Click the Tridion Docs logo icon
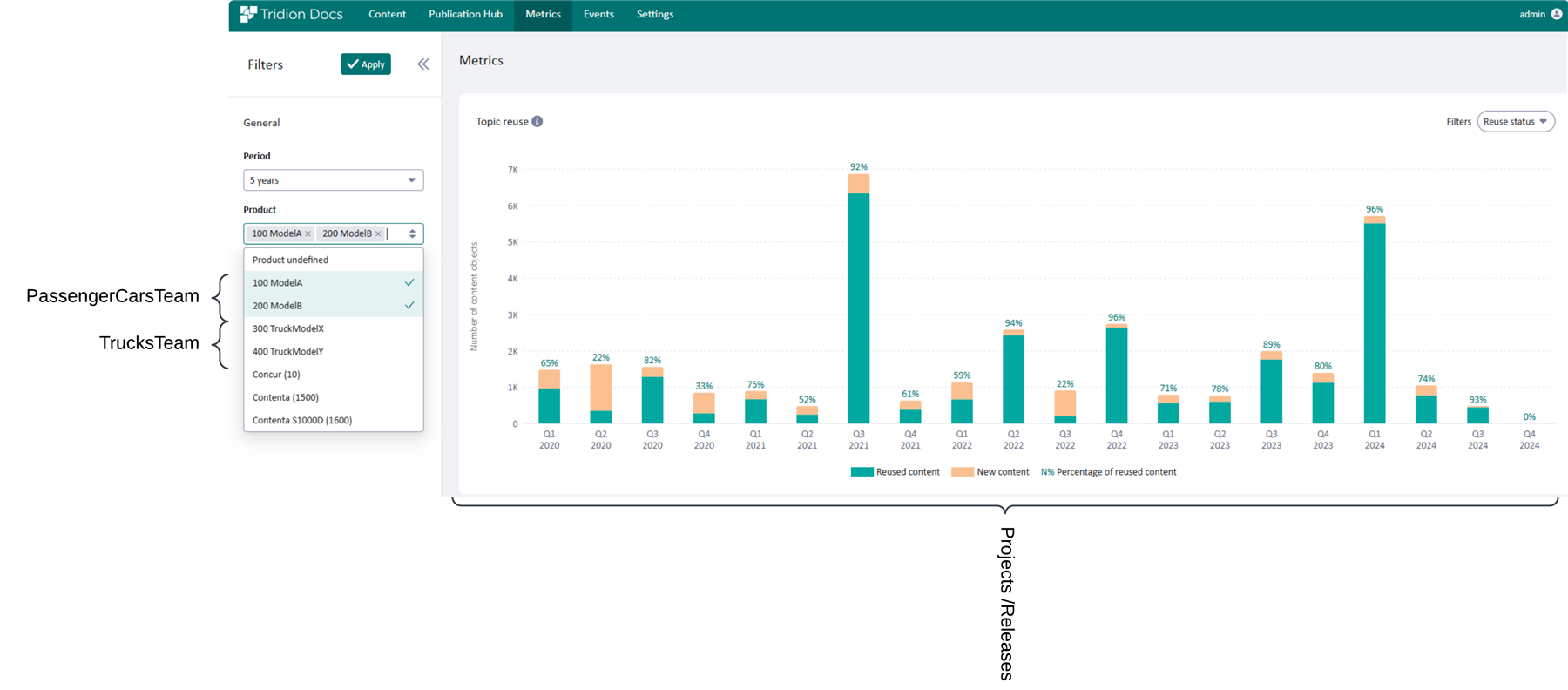 [x=248, y=14]
